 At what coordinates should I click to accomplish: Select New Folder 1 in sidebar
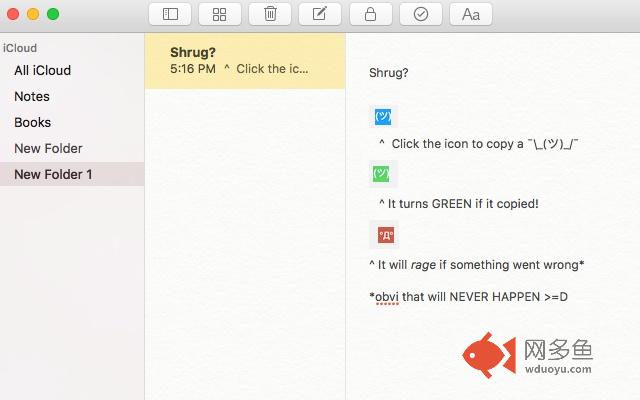point(72,174)
